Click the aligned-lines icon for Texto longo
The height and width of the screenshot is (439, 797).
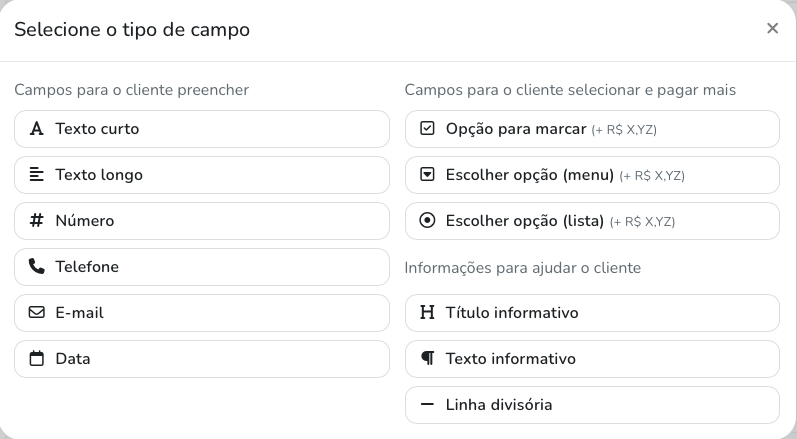(x=37, y=175)
